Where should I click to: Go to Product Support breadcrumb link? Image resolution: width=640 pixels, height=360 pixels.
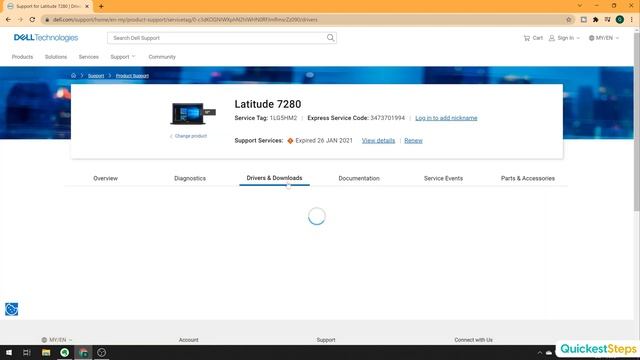pyautogui.click(x=132, y=76)
